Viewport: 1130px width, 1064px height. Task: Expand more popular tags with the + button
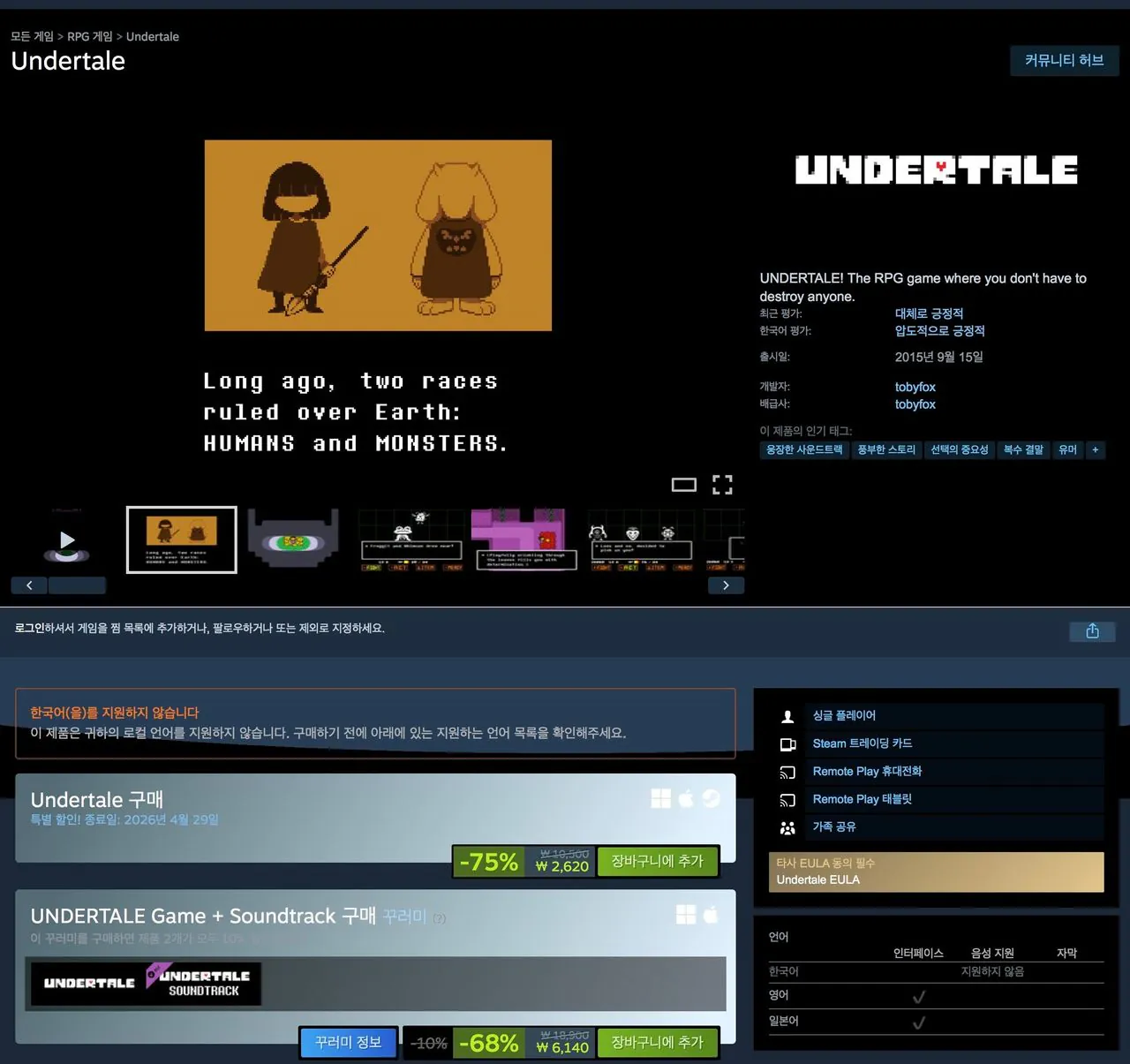tap(1095, 449)
